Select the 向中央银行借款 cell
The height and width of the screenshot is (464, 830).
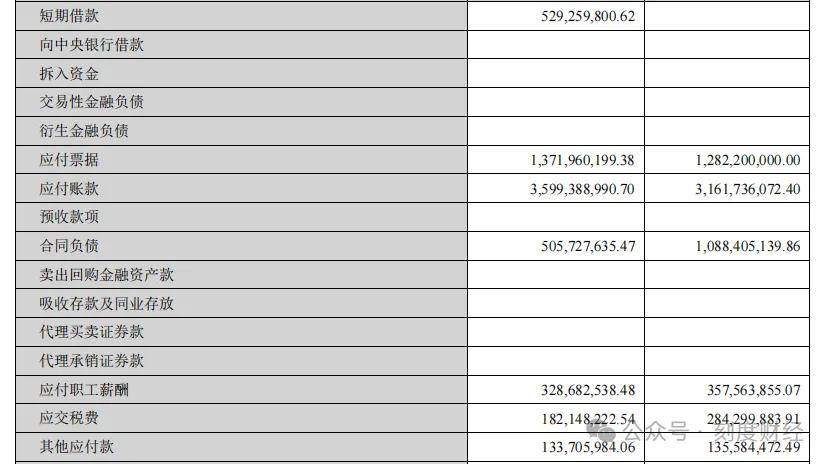[x=92, y=45]
